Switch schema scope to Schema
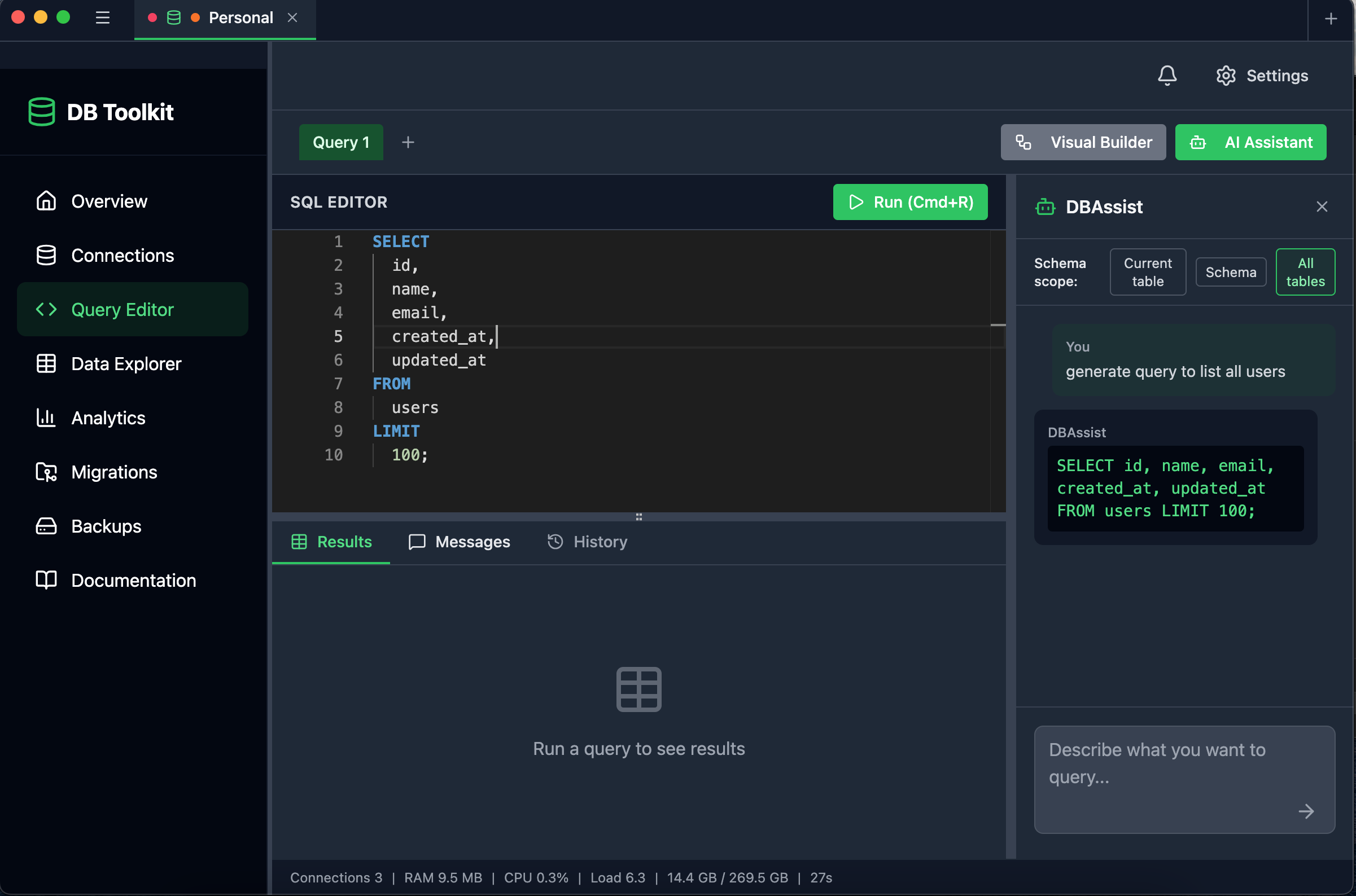 pyautogui.click(x=1230, y=271)
